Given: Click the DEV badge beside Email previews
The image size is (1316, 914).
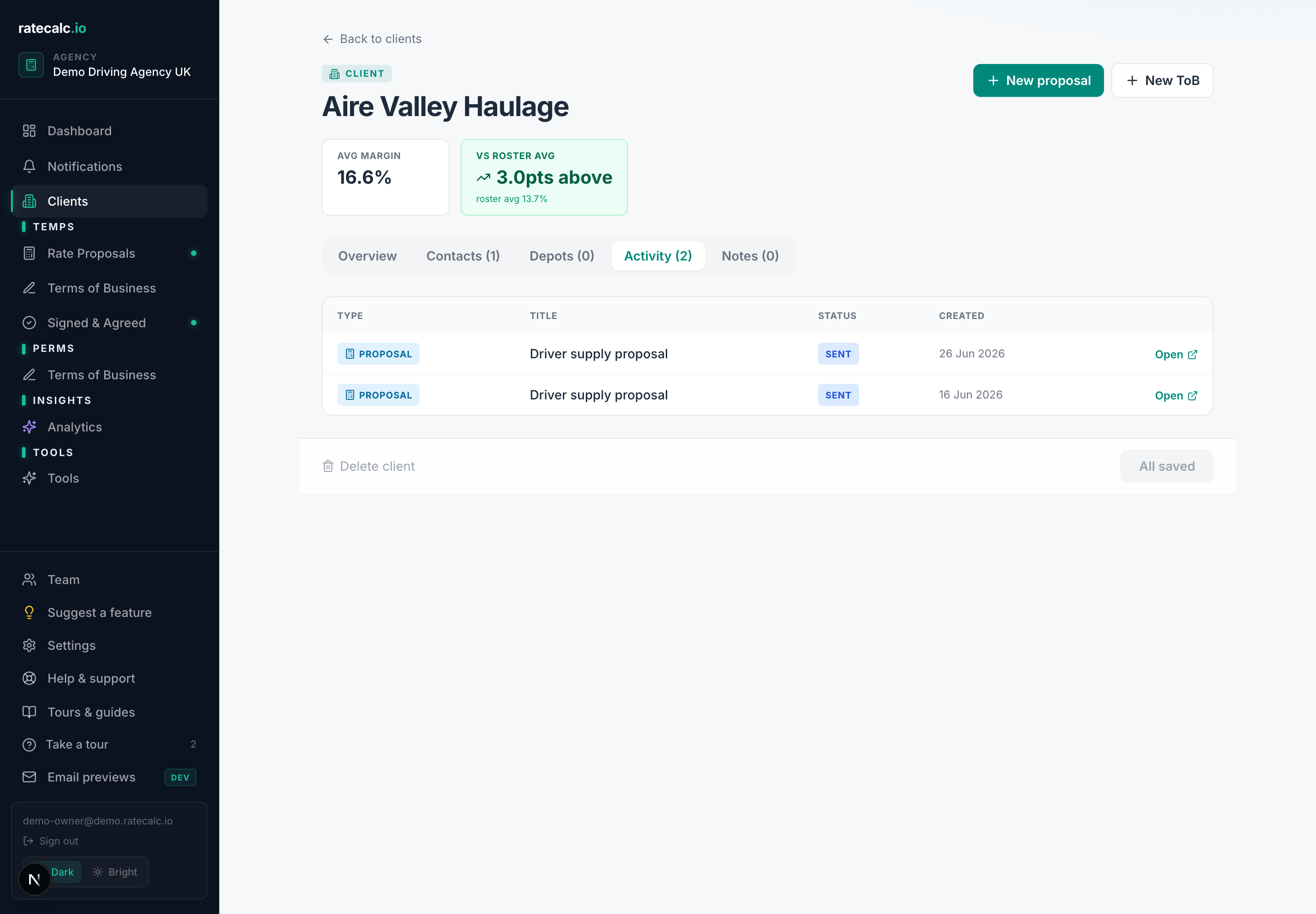Looking at the screenshot, I should (180, 777).
